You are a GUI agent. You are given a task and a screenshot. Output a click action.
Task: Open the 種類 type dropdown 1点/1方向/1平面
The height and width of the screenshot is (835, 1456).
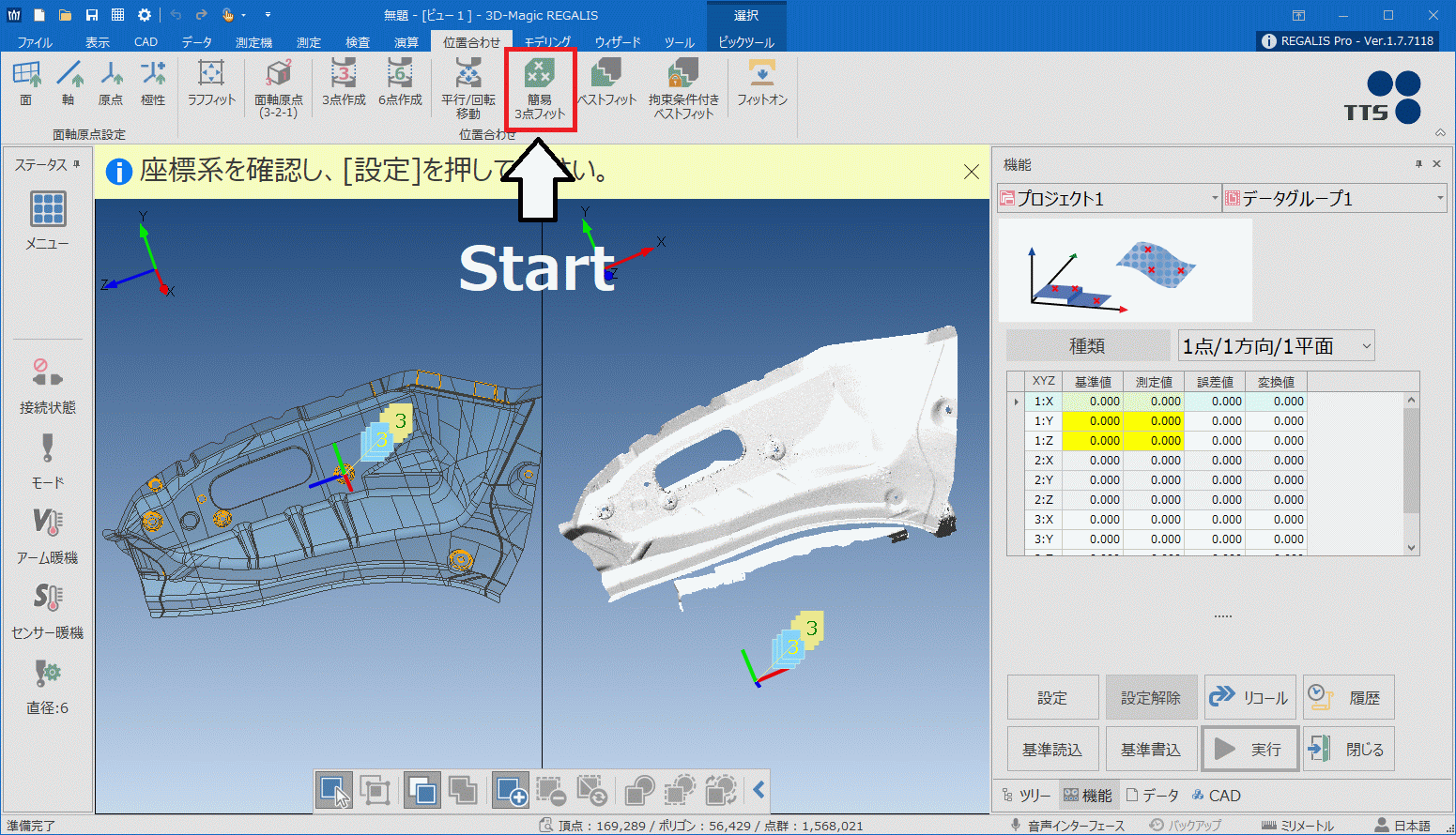(x=1277, y=346)
